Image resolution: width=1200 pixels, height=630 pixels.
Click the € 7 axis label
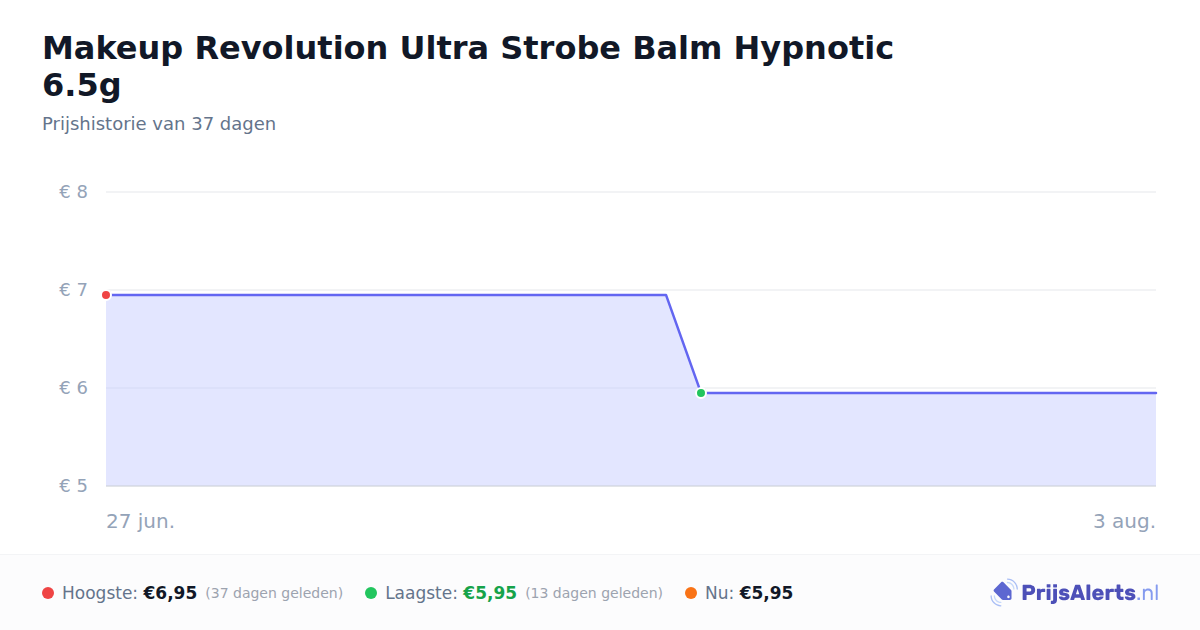pyautogui.click(x=73, y=290)
